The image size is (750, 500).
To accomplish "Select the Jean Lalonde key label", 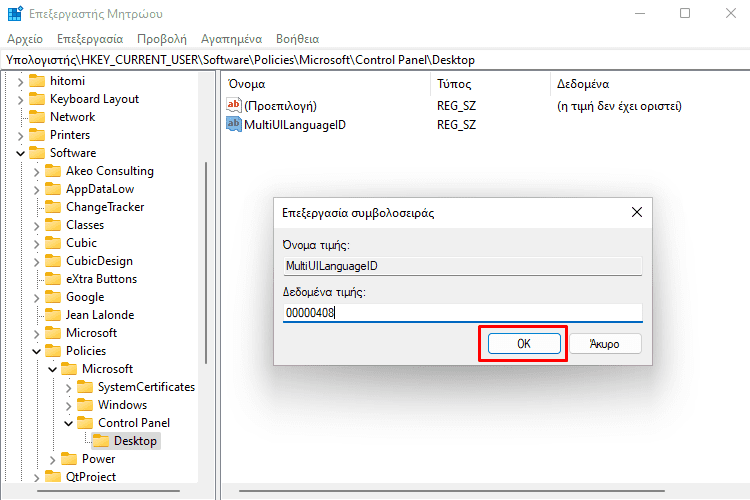I will (x=100, y=315).
